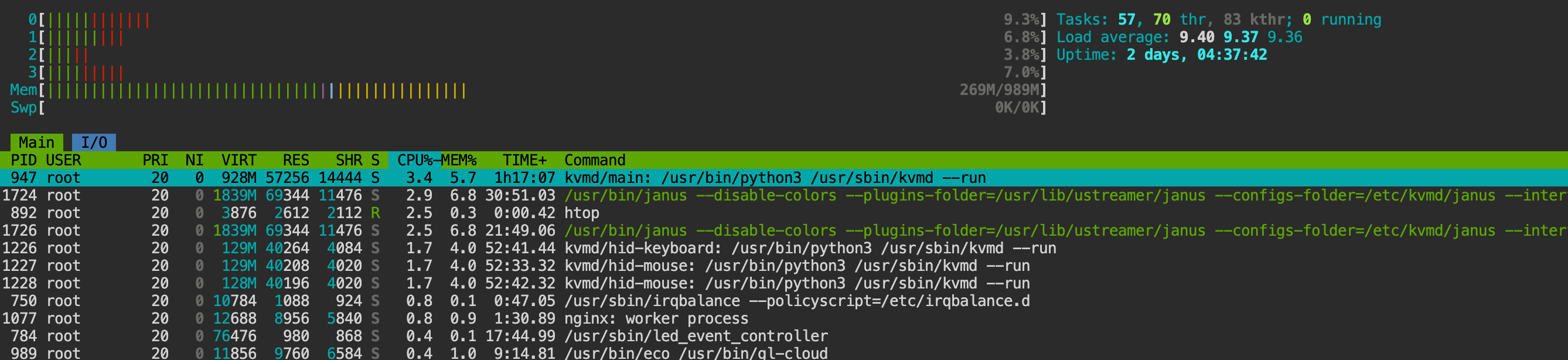
Task: Sort by NI column header
Action: tap(194, 160)
